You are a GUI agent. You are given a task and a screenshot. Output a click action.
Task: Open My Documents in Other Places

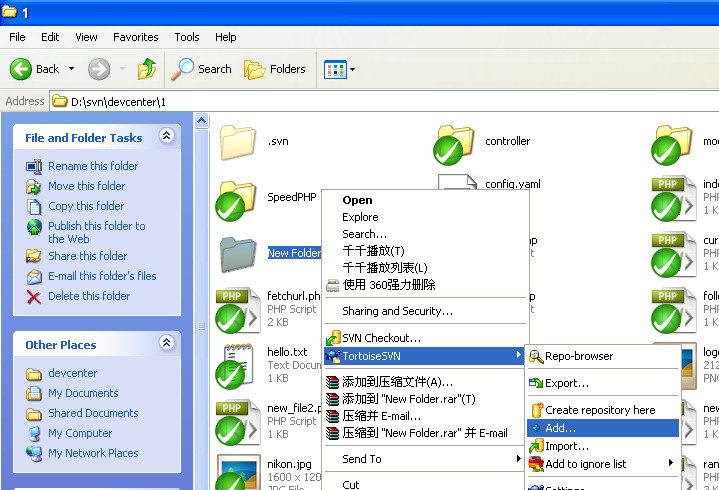[83, 393]
